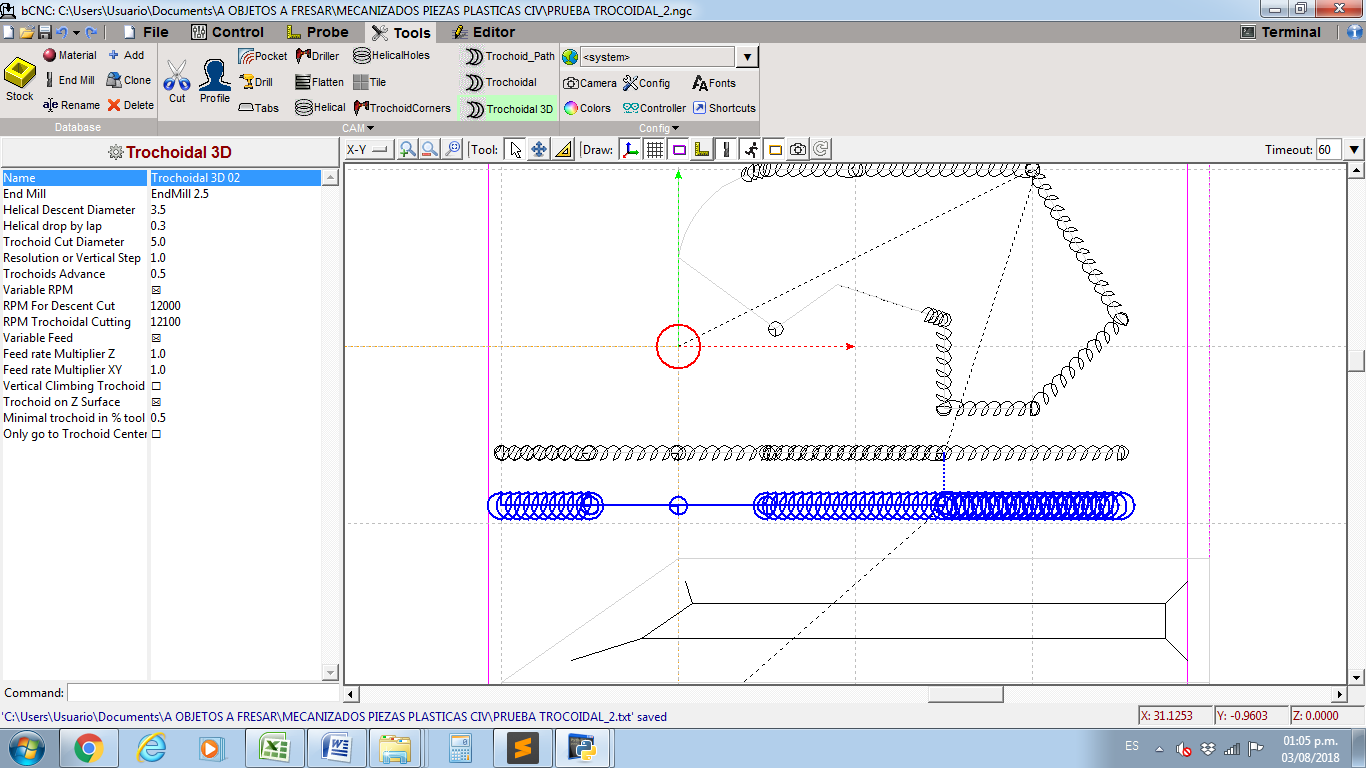This screenshot has width=1366, height=768.
Task: Enable the Vertical Climbing Trochoid checkbox
Action: point(156,386)
